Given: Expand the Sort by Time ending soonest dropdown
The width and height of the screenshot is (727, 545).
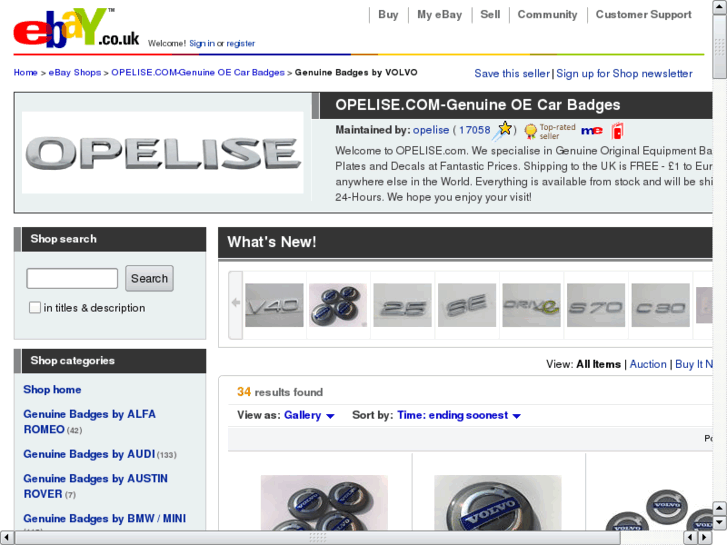Looking at the screenshot, I should (x=459, y=415).
